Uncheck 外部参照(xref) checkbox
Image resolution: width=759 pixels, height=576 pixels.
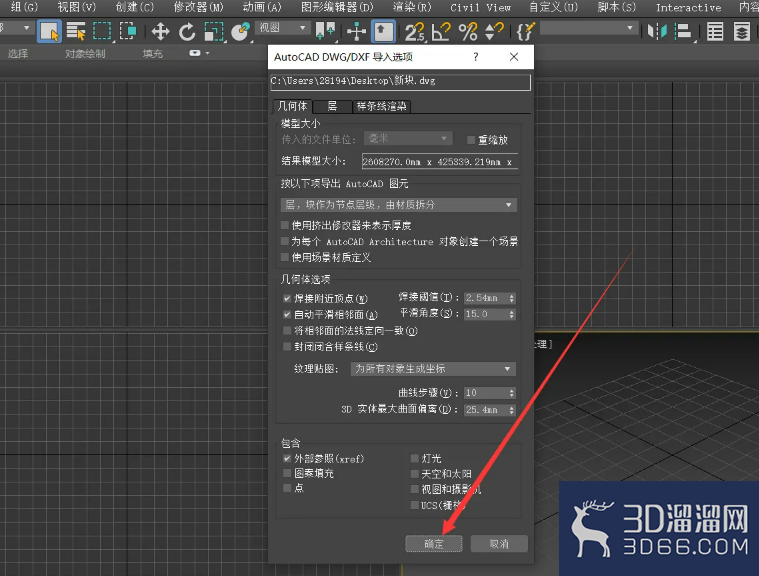point(287,458)
